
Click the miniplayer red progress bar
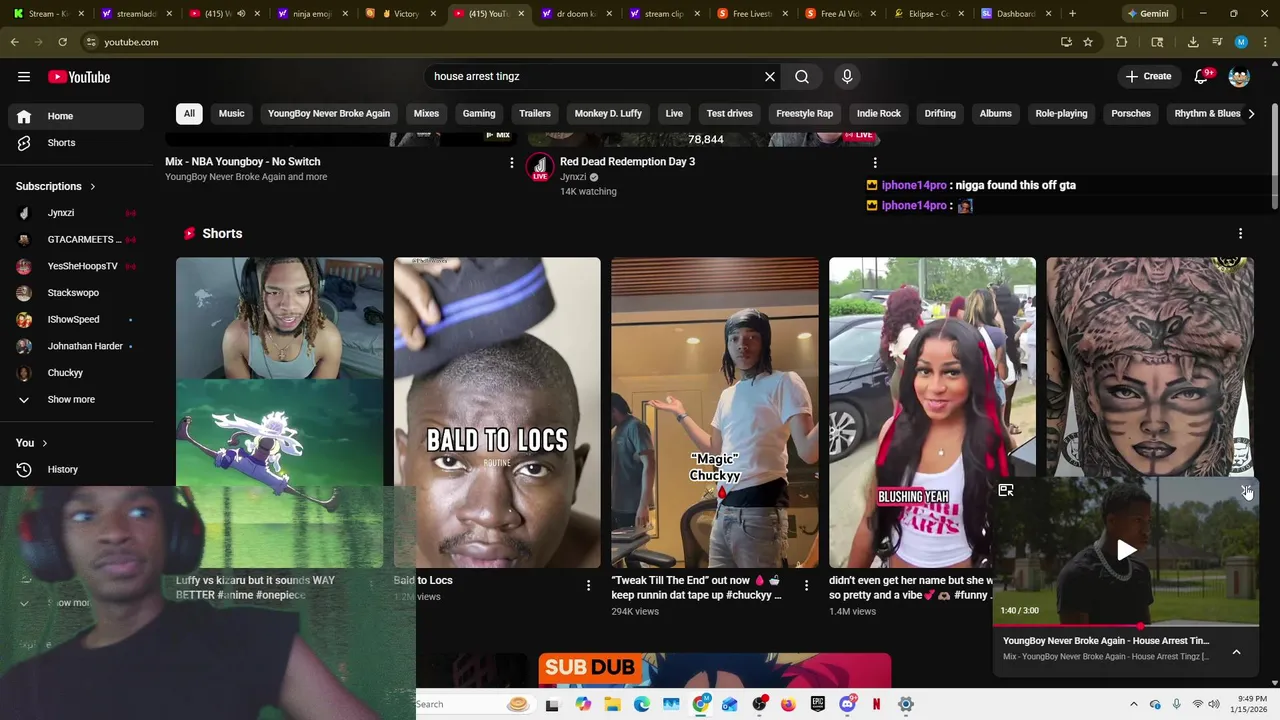click(1126, 626)
